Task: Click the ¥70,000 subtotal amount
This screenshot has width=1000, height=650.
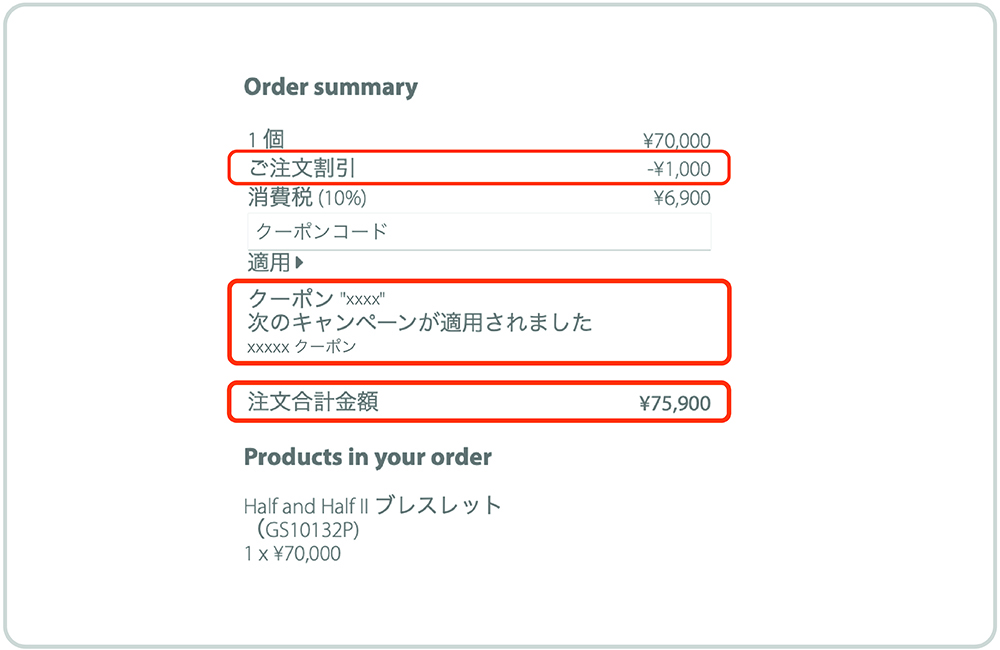Action: pos(676,141)
